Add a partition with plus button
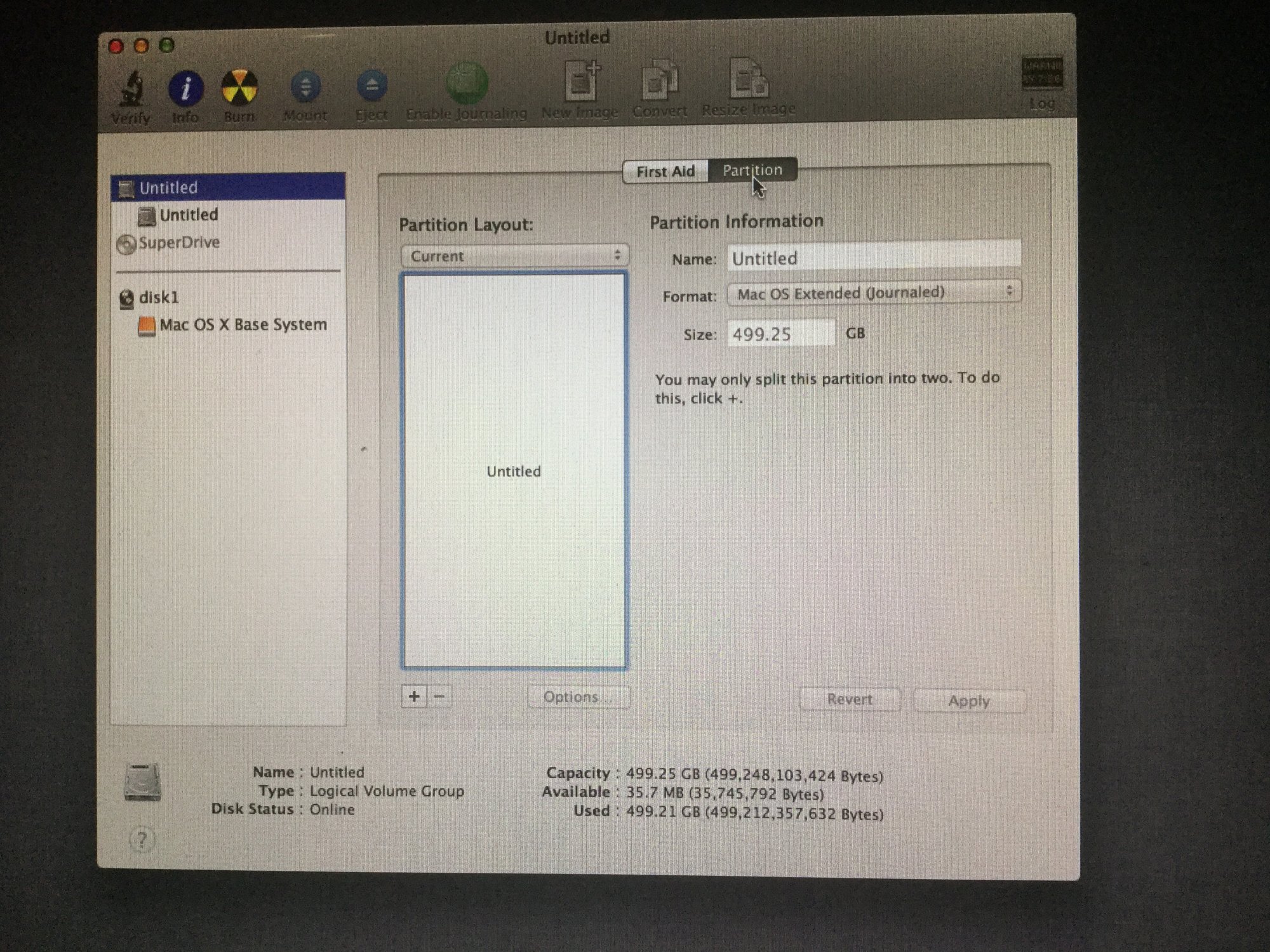The height and width of the screenshot is (952, 1270). tap(414, 696)
